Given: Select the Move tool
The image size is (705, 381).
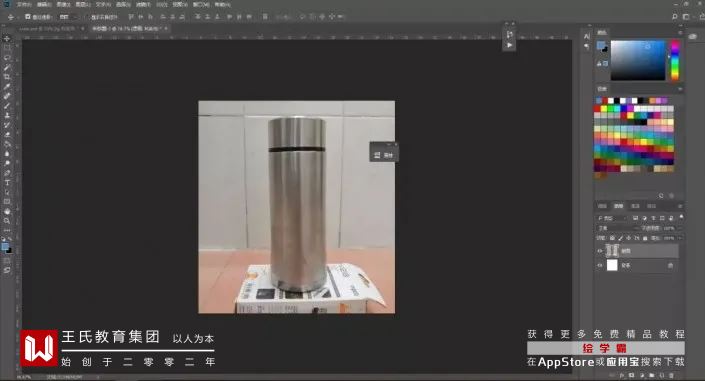Looking at the screenshot, I should (7, 38).
